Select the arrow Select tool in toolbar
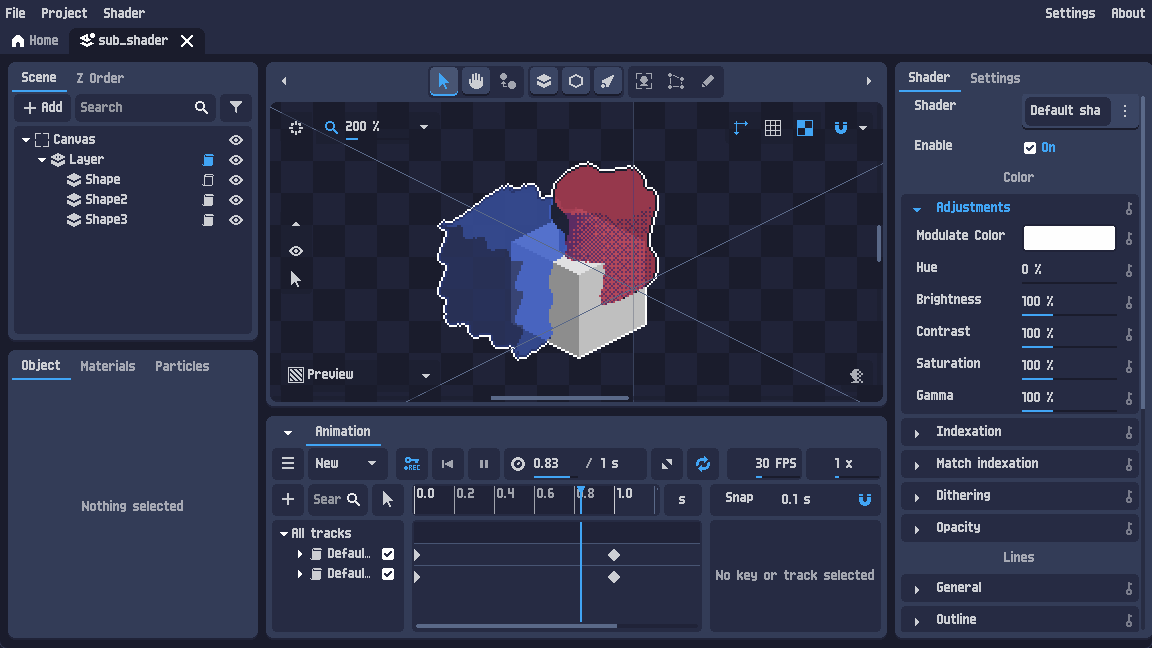This screenshot has width=1152, height=648. click(443, 81)
